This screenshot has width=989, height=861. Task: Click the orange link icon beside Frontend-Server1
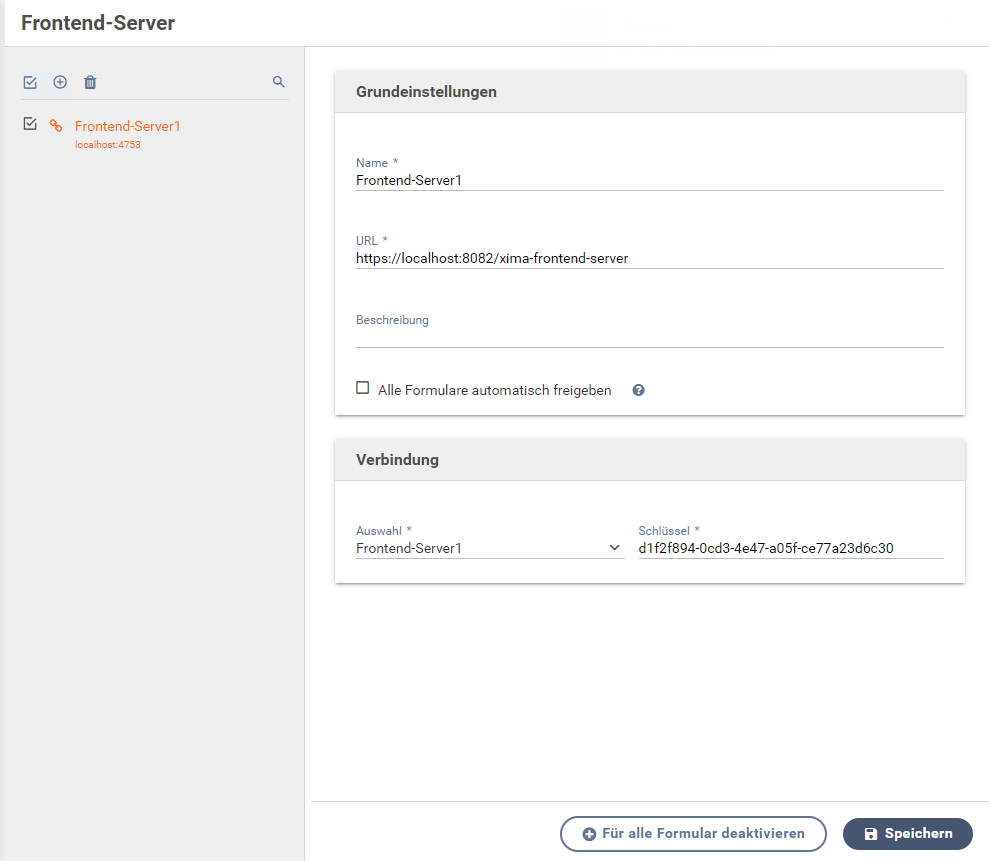point(56,126)
